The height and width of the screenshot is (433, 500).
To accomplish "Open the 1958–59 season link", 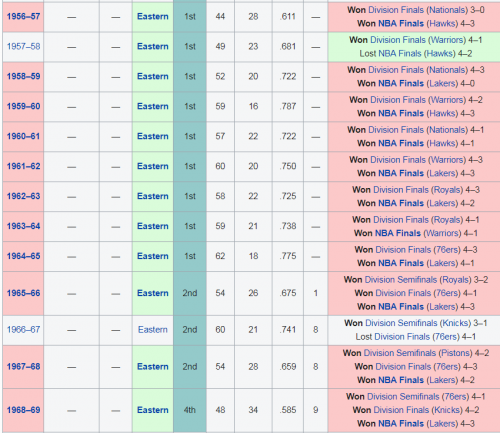I will 23,76.
